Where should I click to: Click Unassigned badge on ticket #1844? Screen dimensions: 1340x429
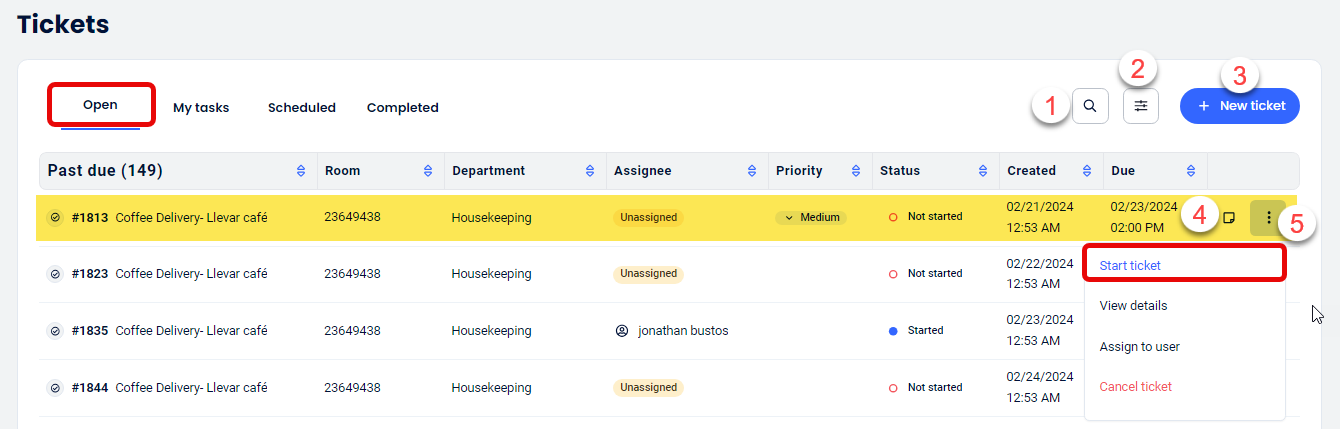click(648, 387)
